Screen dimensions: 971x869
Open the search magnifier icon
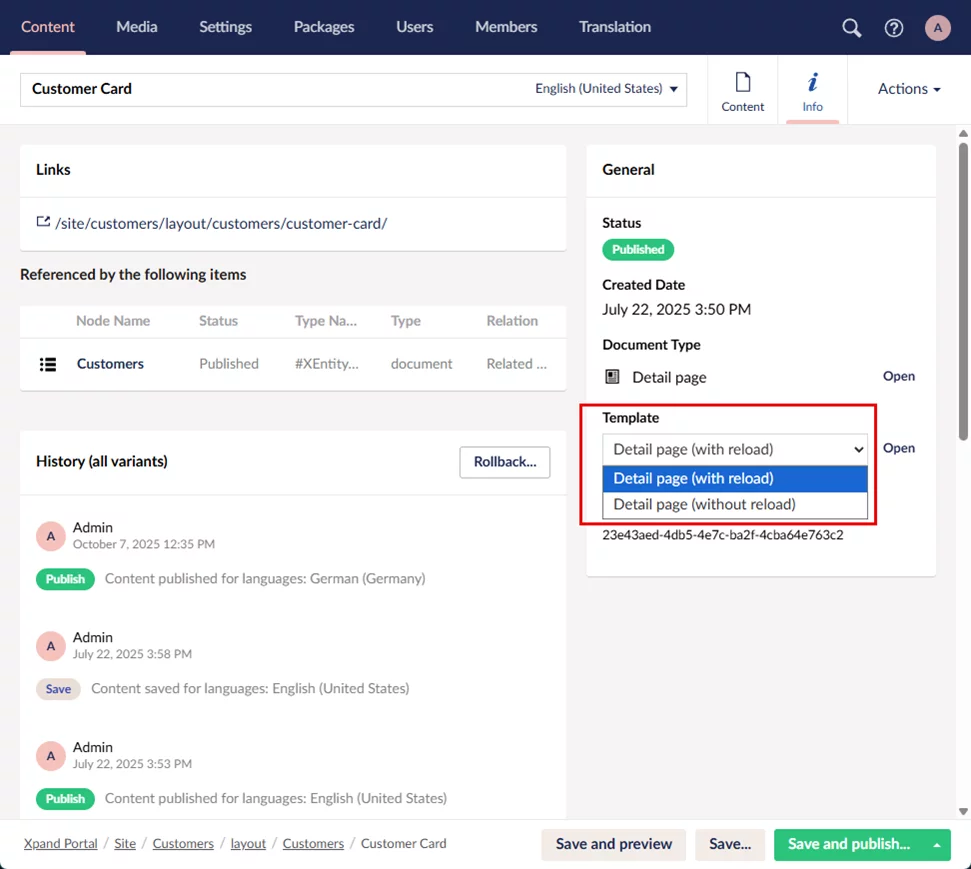pos(851,28)
